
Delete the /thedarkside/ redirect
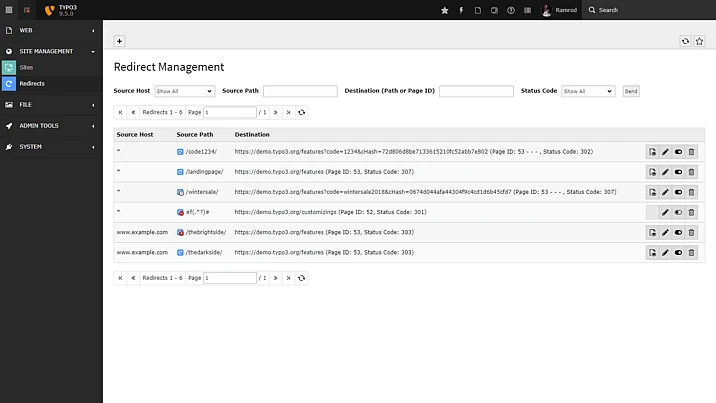coord(691,252)
